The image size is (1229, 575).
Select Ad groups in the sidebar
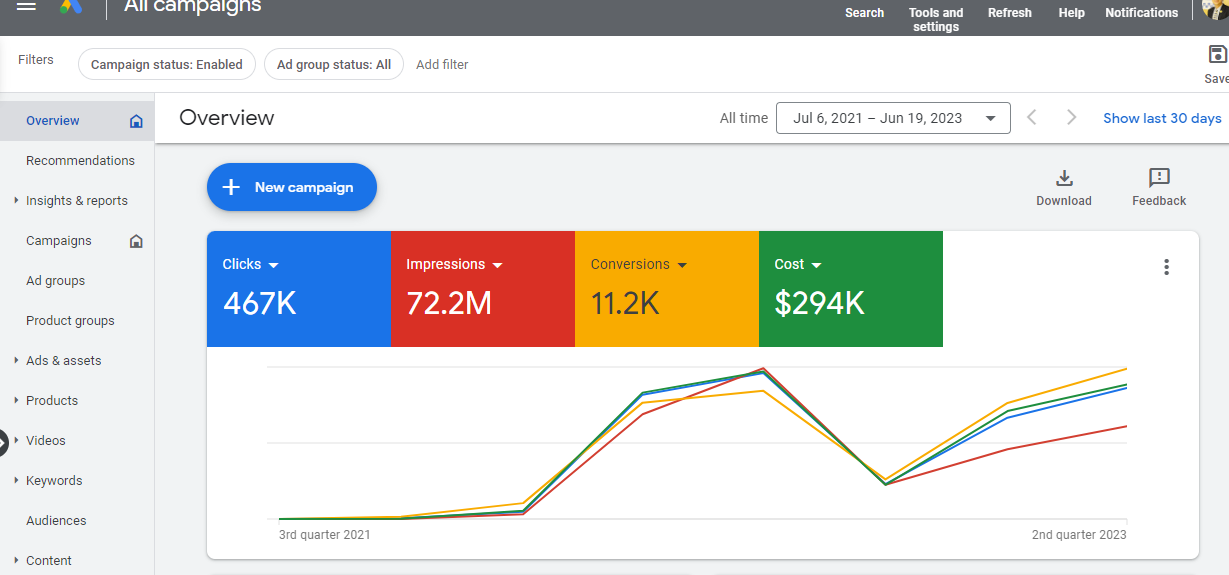[55, 281]
